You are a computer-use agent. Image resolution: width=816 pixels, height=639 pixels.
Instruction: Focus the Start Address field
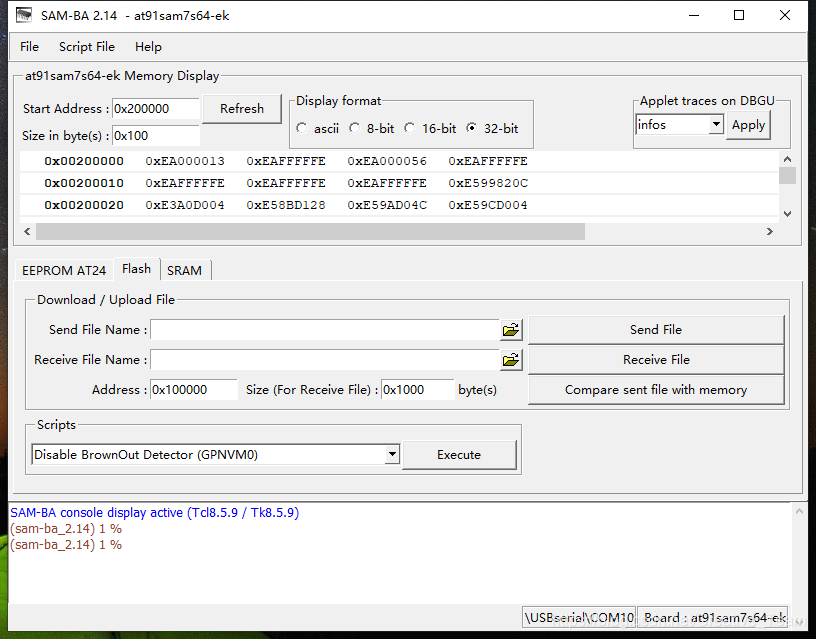(156, 109)
